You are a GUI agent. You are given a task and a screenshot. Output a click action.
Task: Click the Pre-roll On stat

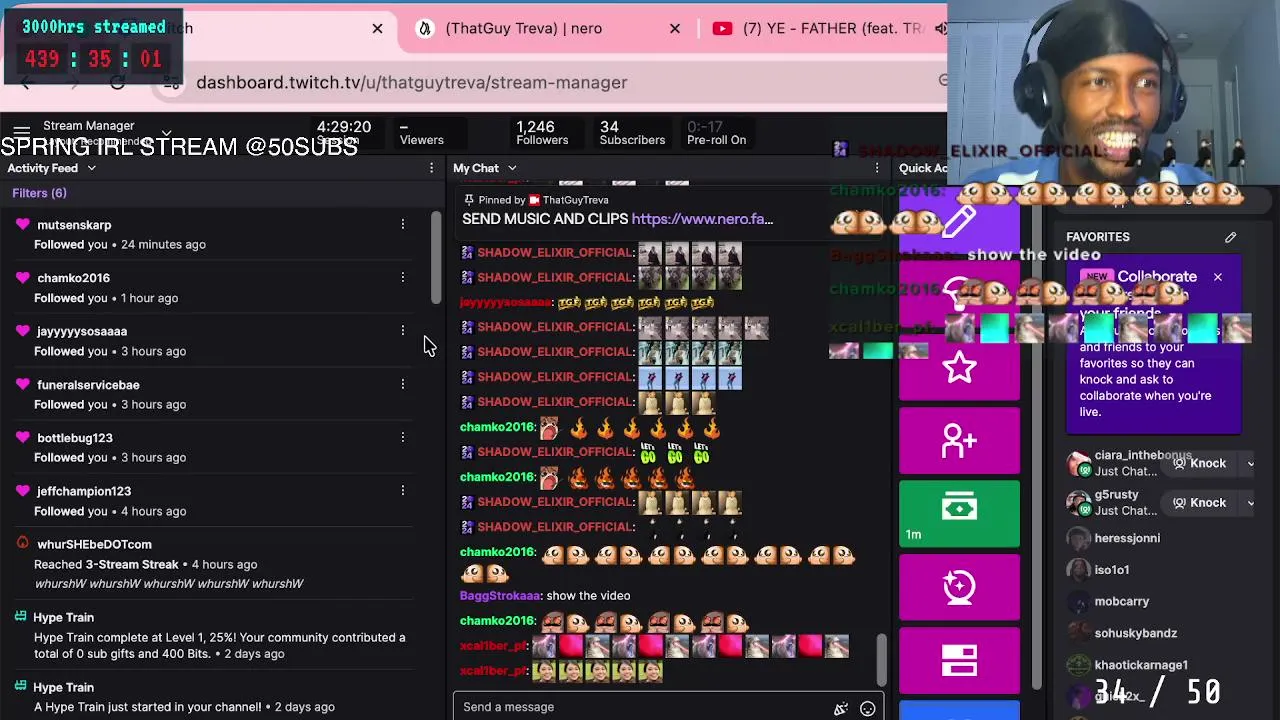(716, 133)
